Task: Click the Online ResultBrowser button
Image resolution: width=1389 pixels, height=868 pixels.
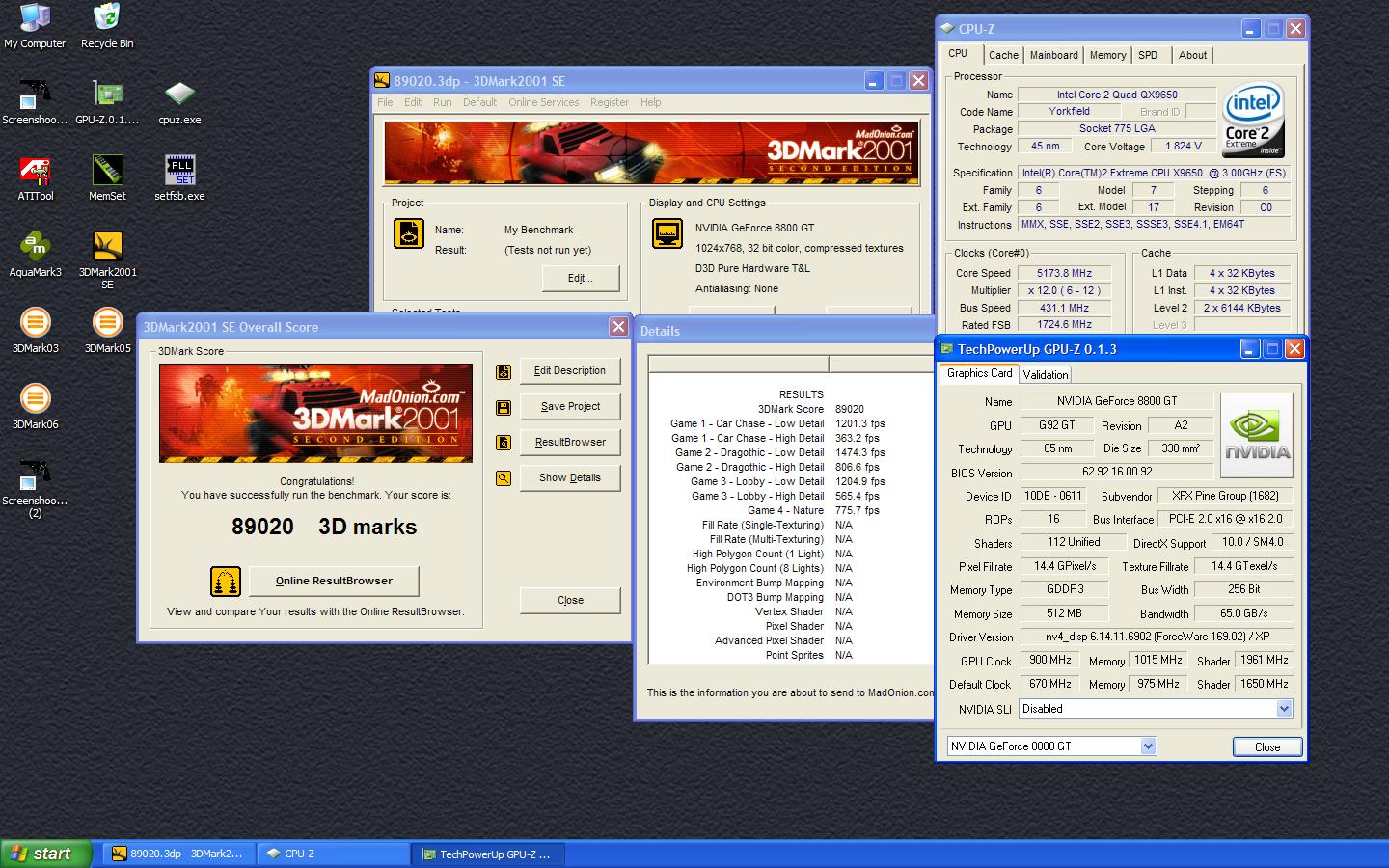Action: [x=334, y=581]
